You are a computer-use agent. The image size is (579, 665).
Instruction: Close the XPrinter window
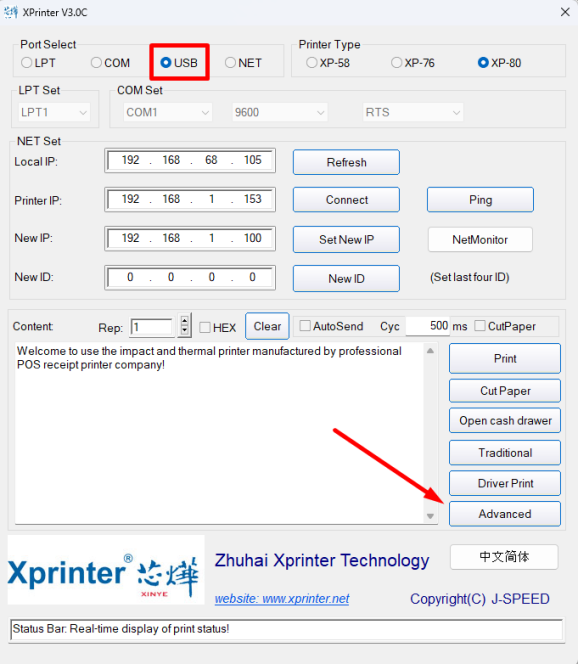pyautogui.click(x=565, y=12)
